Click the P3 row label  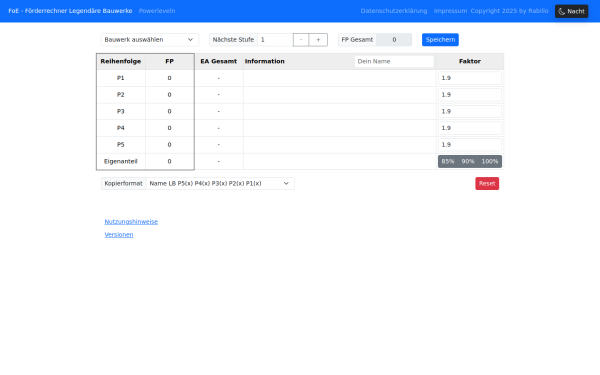[x=121, y=111]
